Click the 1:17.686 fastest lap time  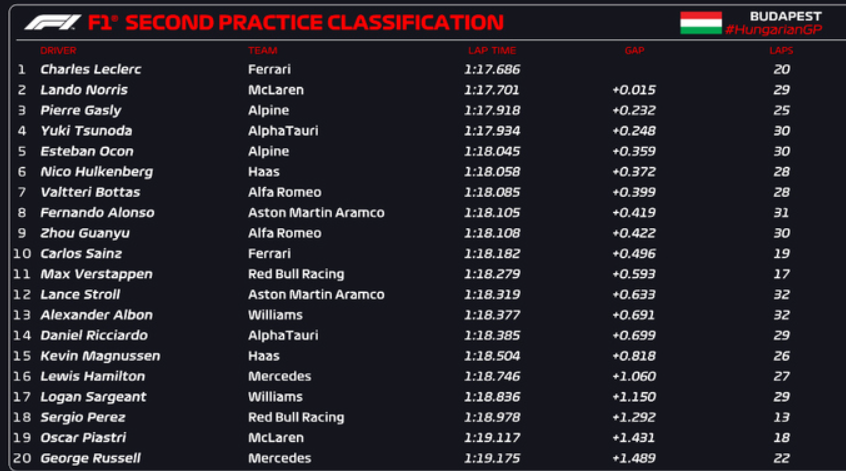coord(491,70)
